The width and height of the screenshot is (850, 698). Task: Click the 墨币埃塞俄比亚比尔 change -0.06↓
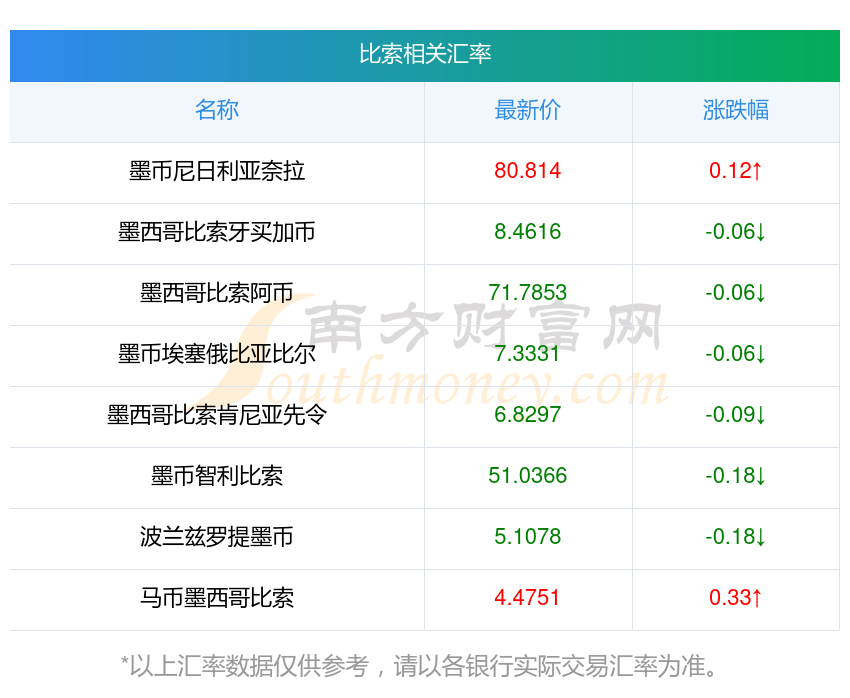pyautogui.click(x=736, y=354)
